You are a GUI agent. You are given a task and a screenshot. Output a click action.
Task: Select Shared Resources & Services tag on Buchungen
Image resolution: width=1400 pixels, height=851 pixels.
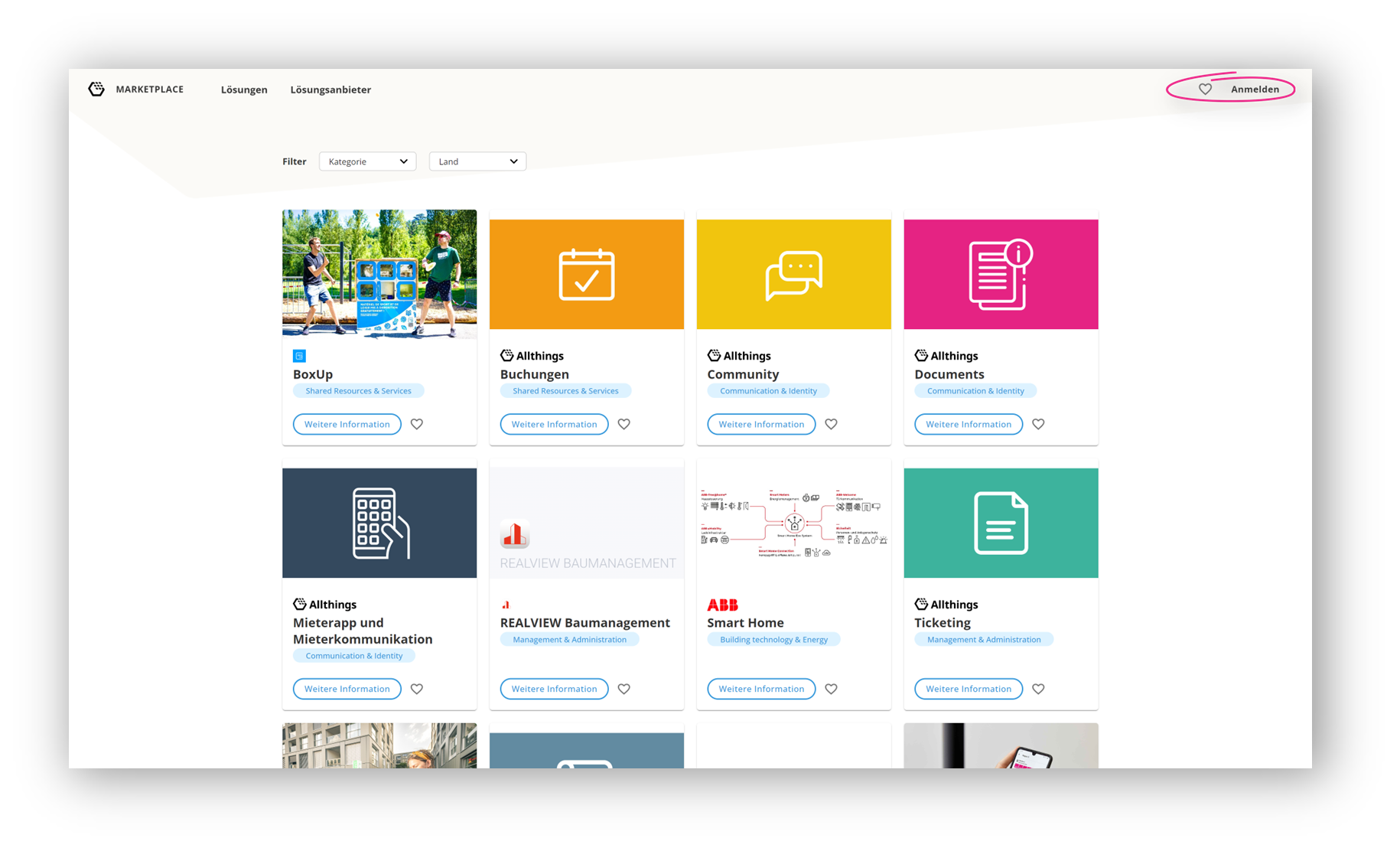(565, 391)
